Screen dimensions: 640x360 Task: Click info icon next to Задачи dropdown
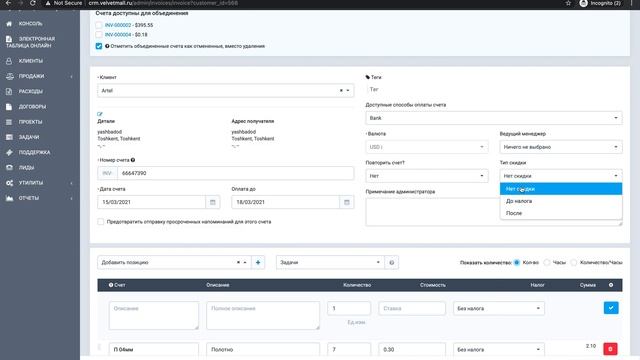pyautogui.click(x=391, y=262)
